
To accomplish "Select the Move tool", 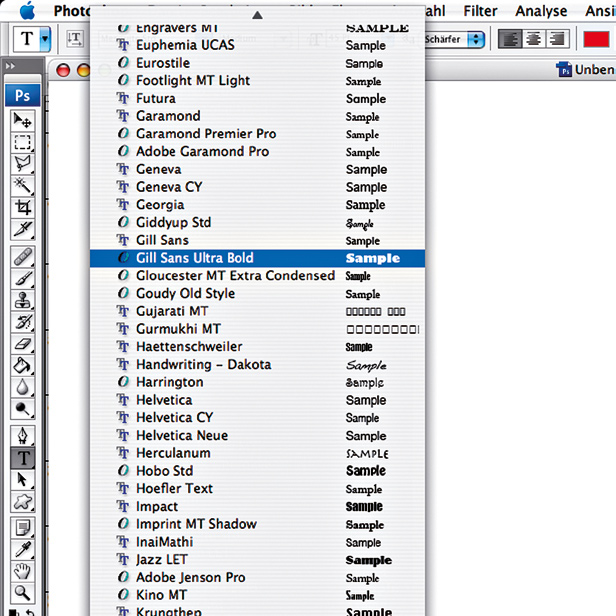I will point(22,120).
